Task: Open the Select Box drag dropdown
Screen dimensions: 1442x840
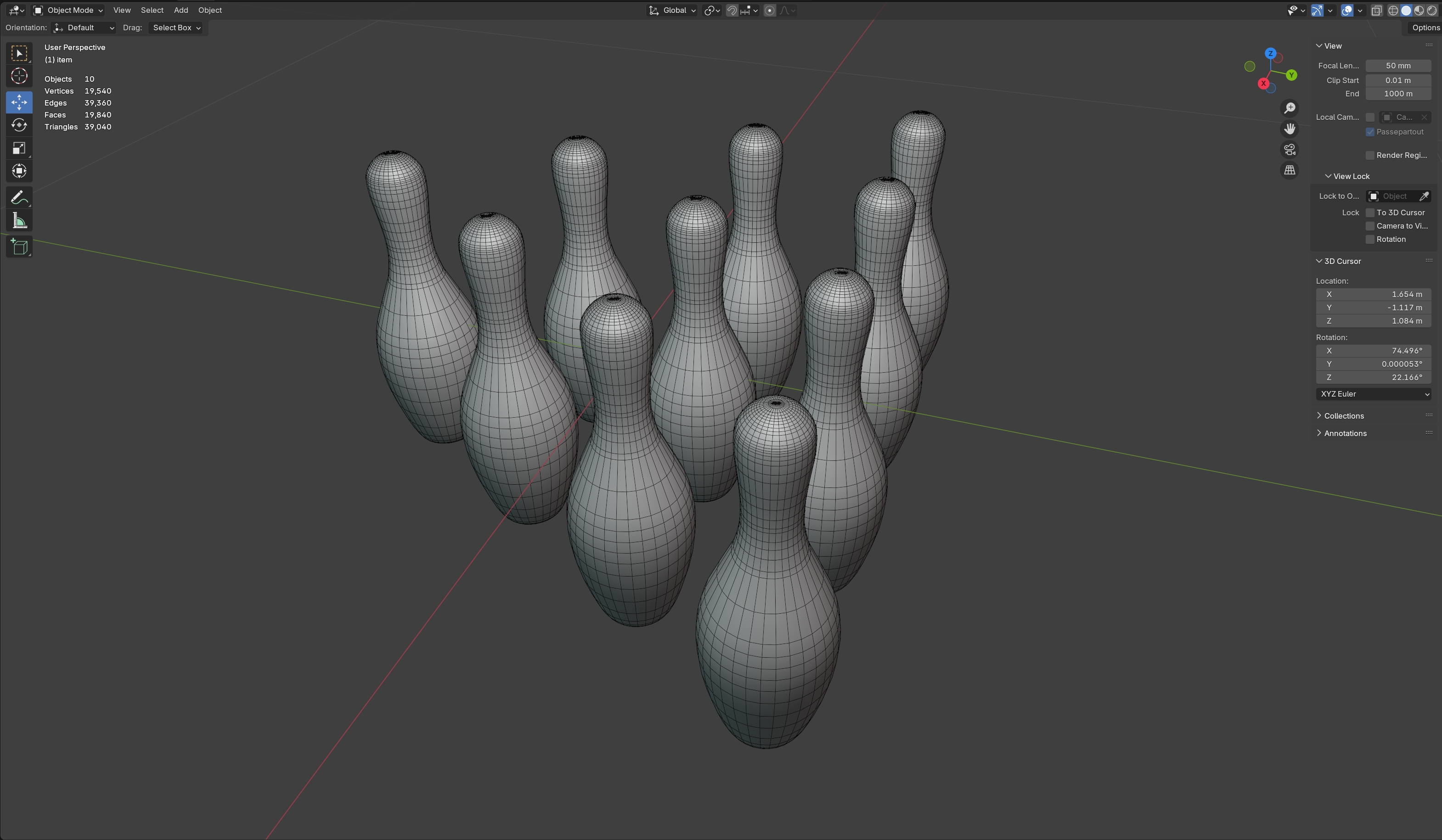Action: 176,28
